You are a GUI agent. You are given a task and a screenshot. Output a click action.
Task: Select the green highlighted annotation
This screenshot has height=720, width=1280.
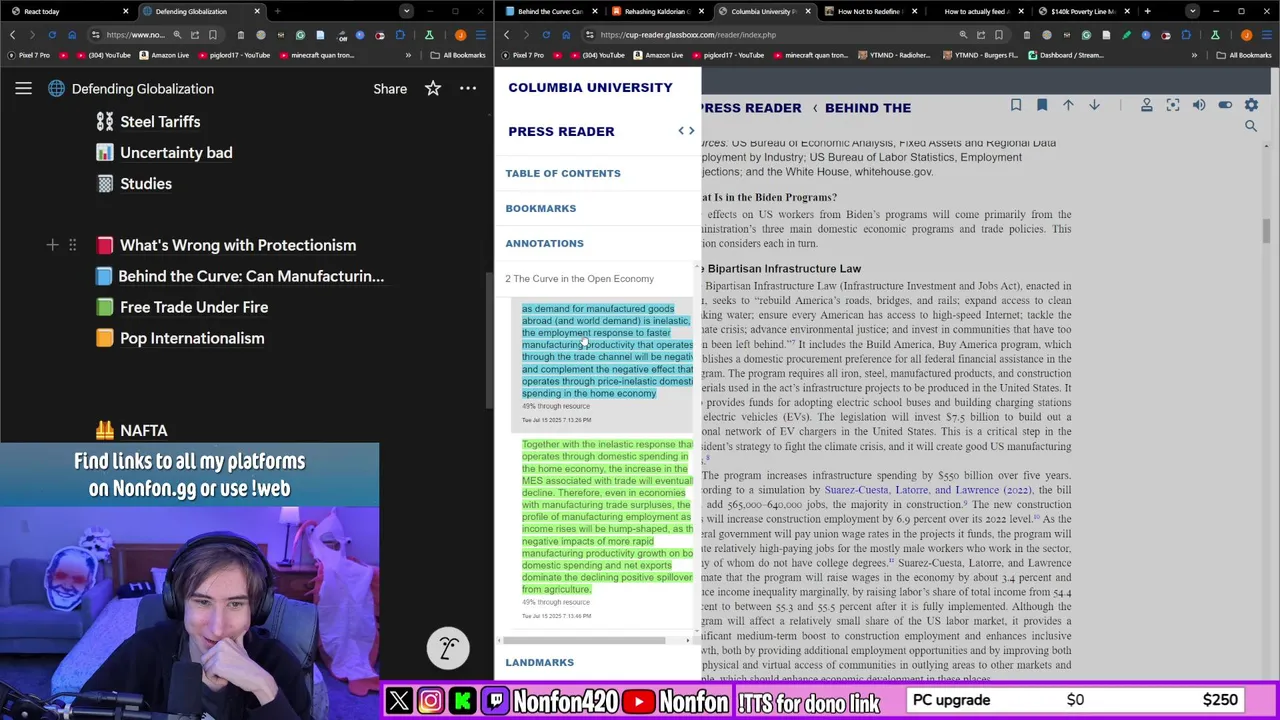pos(607,517)
